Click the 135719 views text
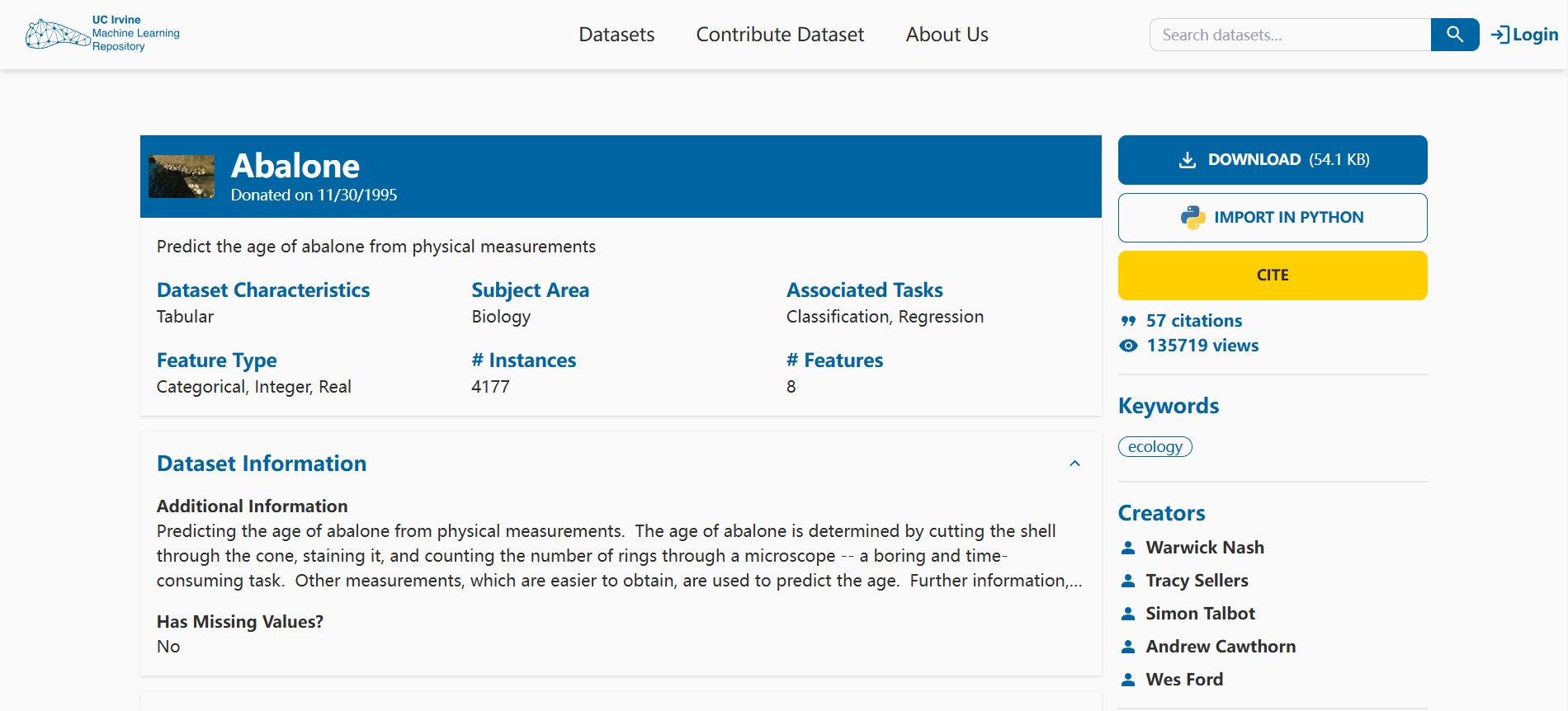The image size is (1568, 711). (1202, 346)
